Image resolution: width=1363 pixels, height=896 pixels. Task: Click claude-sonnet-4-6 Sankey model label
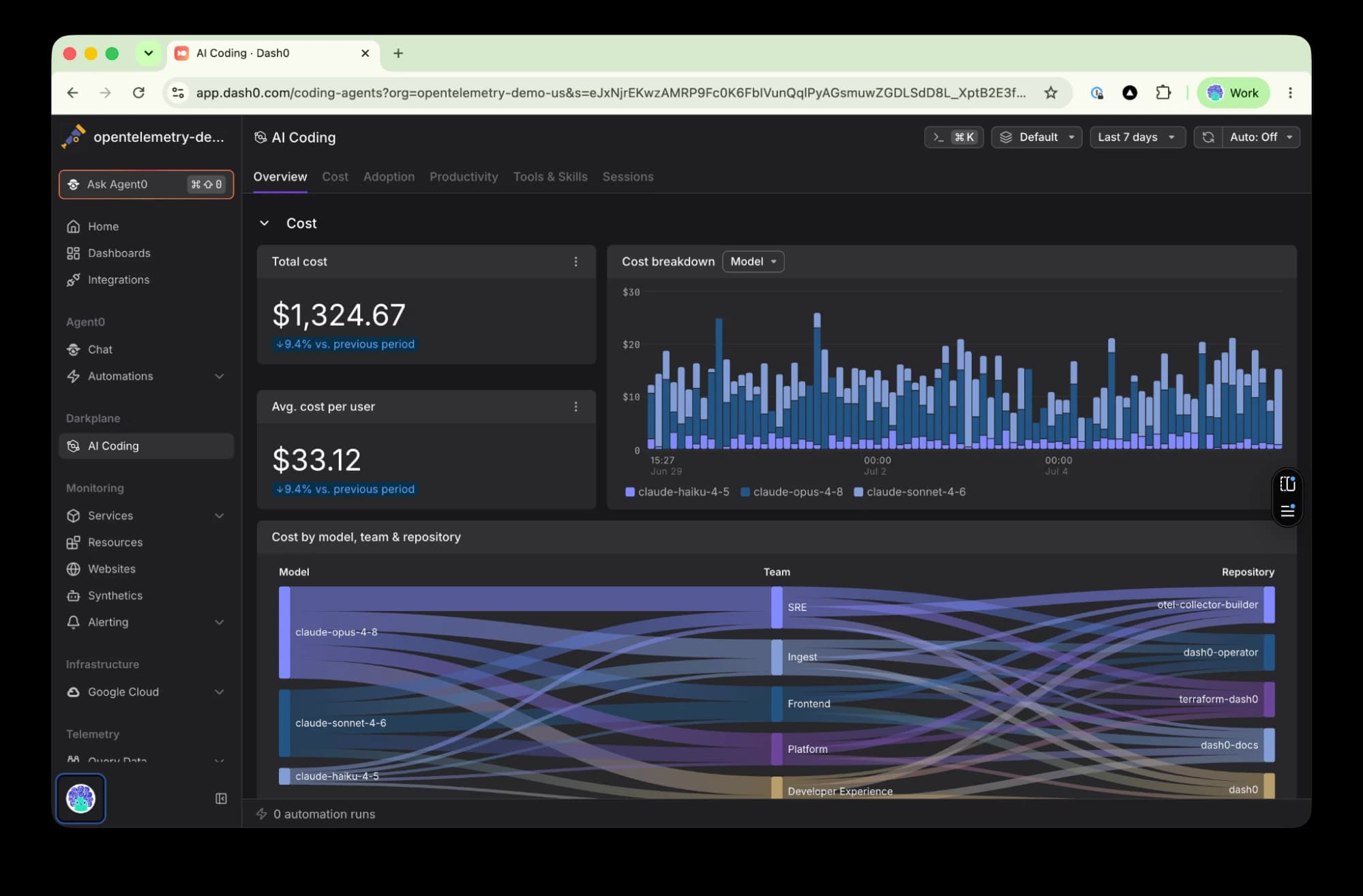[x=340, y=723]
